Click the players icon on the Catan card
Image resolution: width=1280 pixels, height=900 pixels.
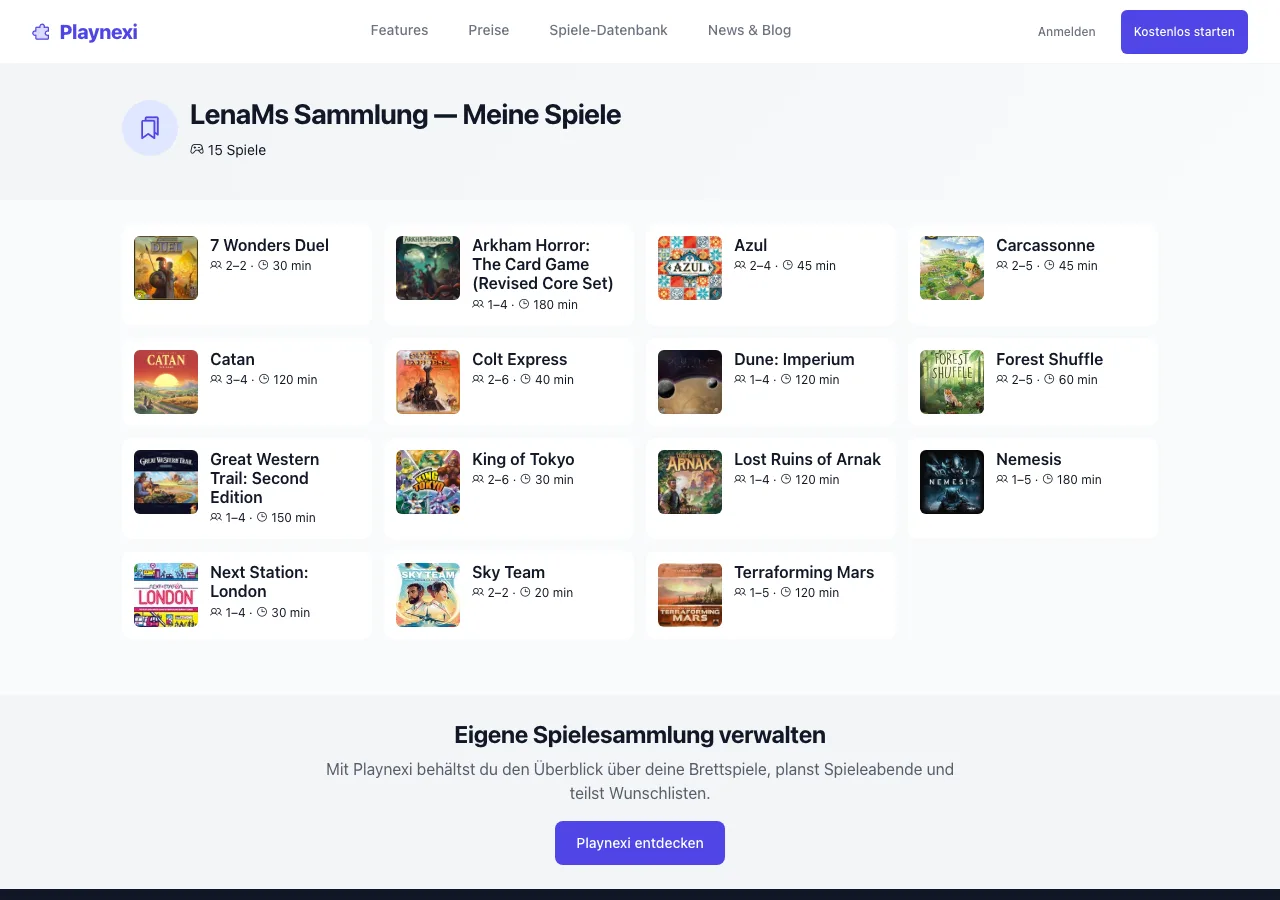click(x=216, y=379)
